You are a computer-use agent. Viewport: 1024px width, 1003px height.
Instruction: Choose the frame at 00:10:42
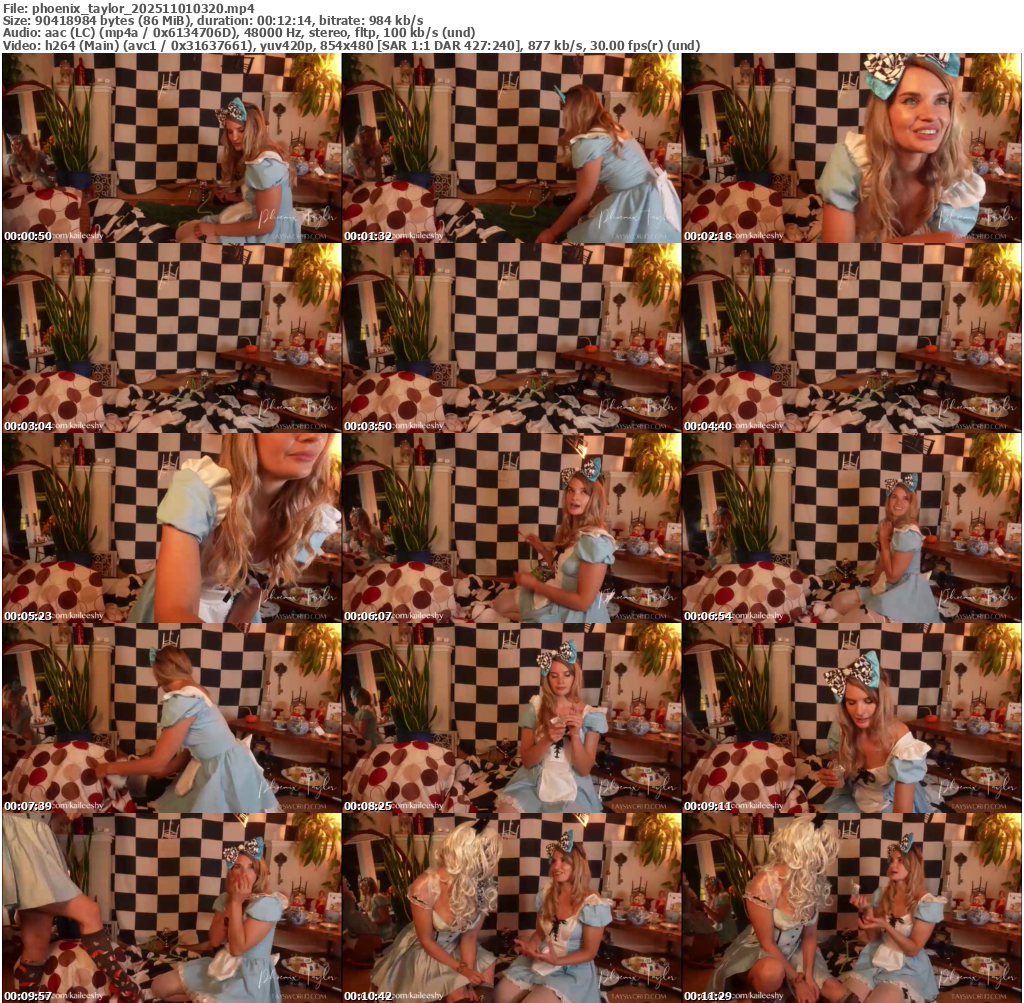pyautogui.click(x=511, y=908)
